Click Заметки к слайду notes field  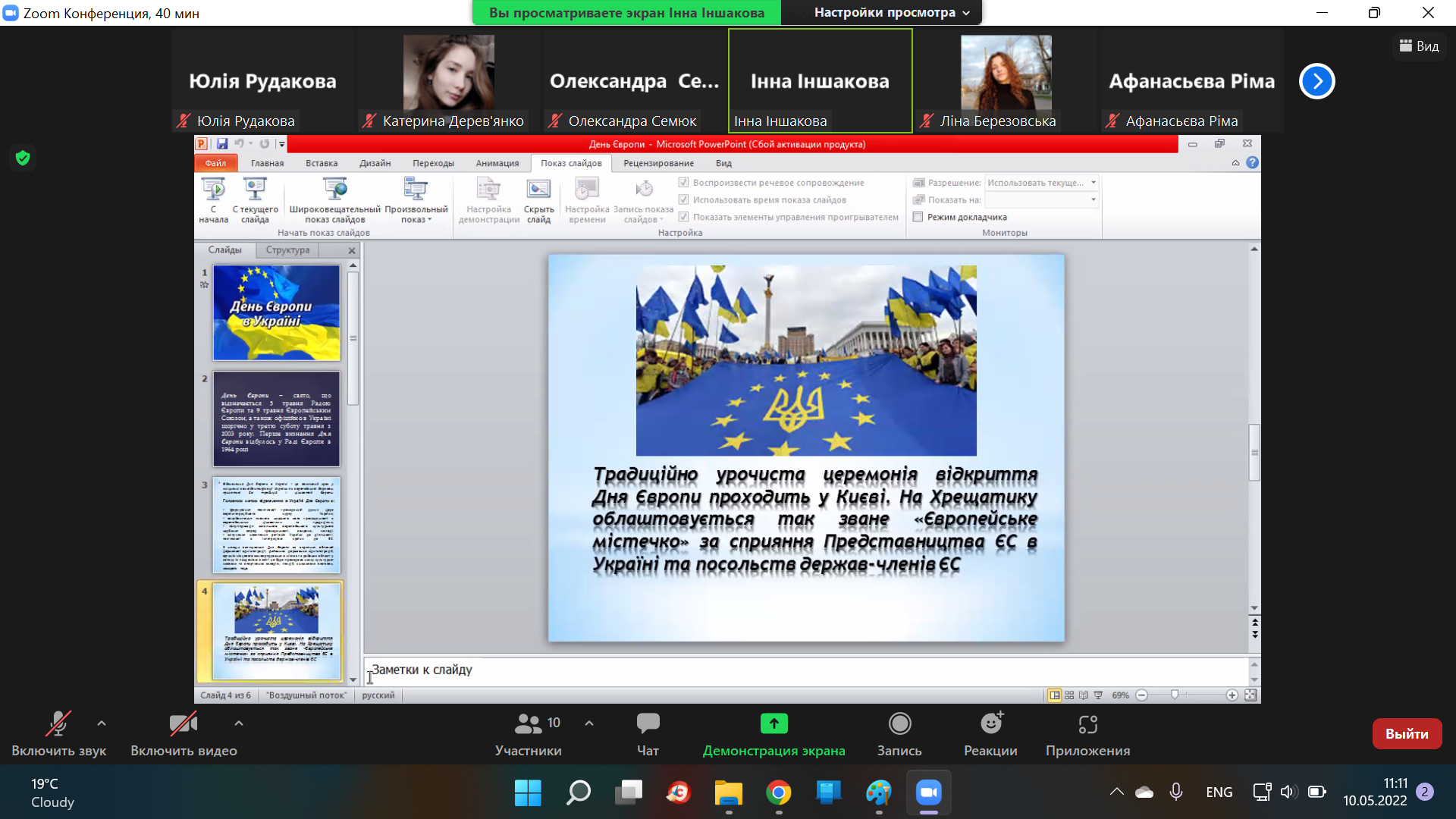pos(805,670)
